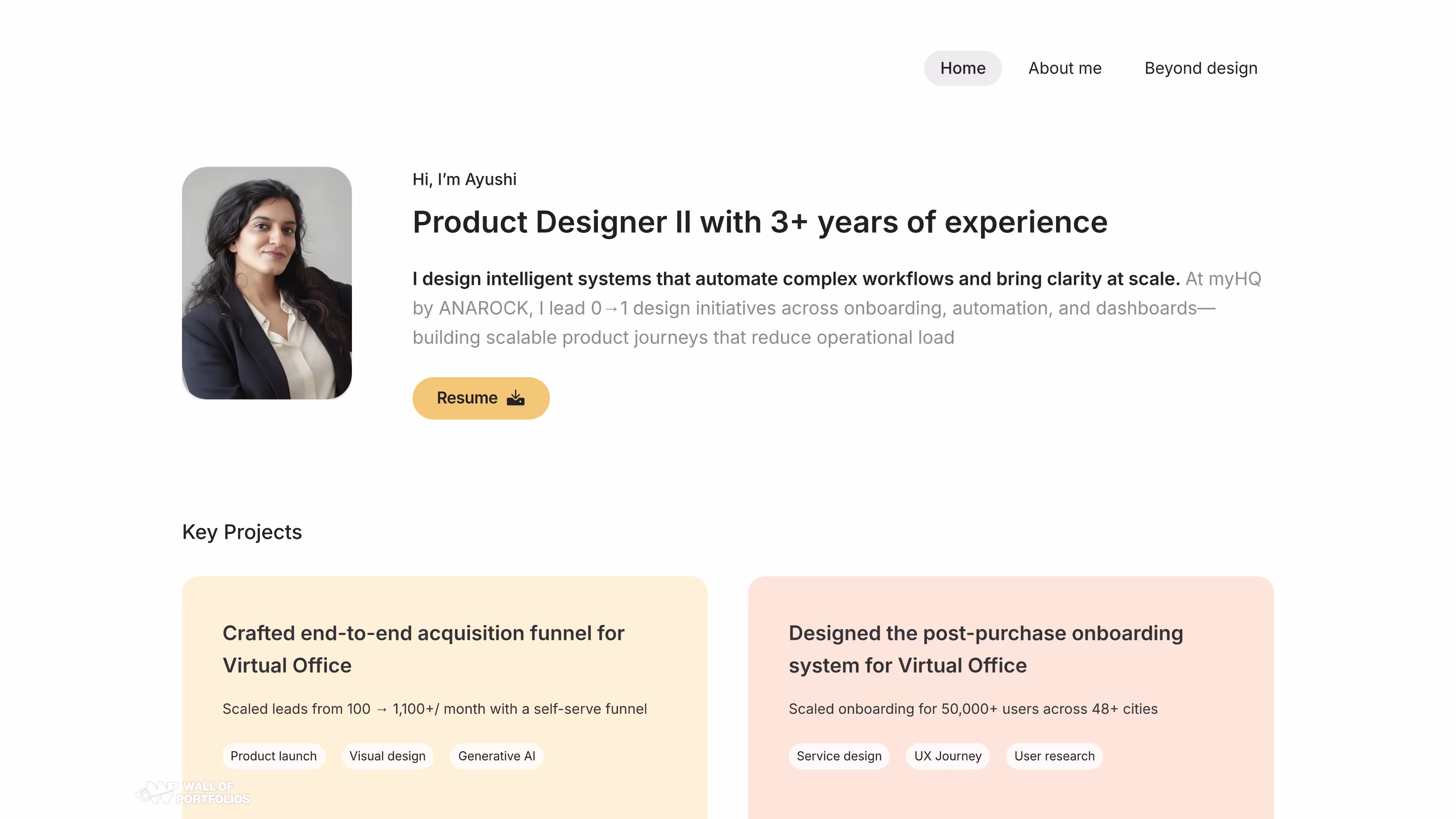Click the "Scaled leads from 100" description
This screenshot has width=1456, height=819.
pyautogui.click(x=434, y=709)
